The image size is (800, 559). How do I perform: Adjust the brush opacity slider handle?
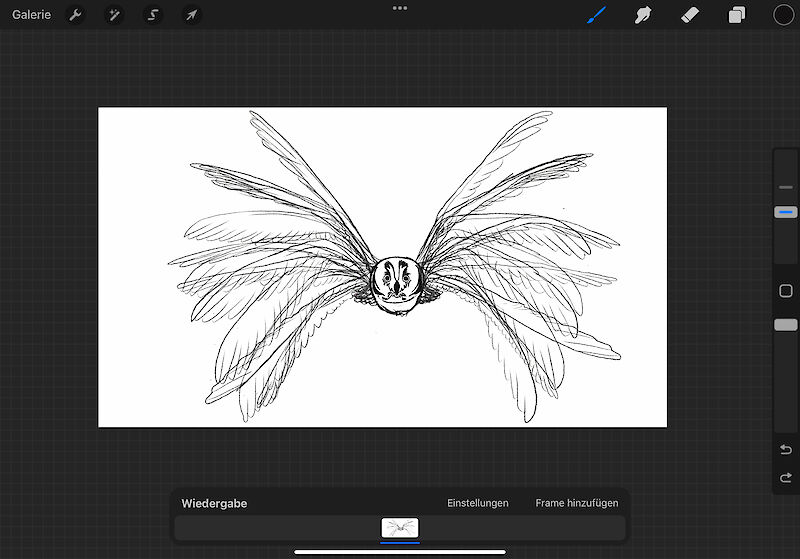coord(786,325)
